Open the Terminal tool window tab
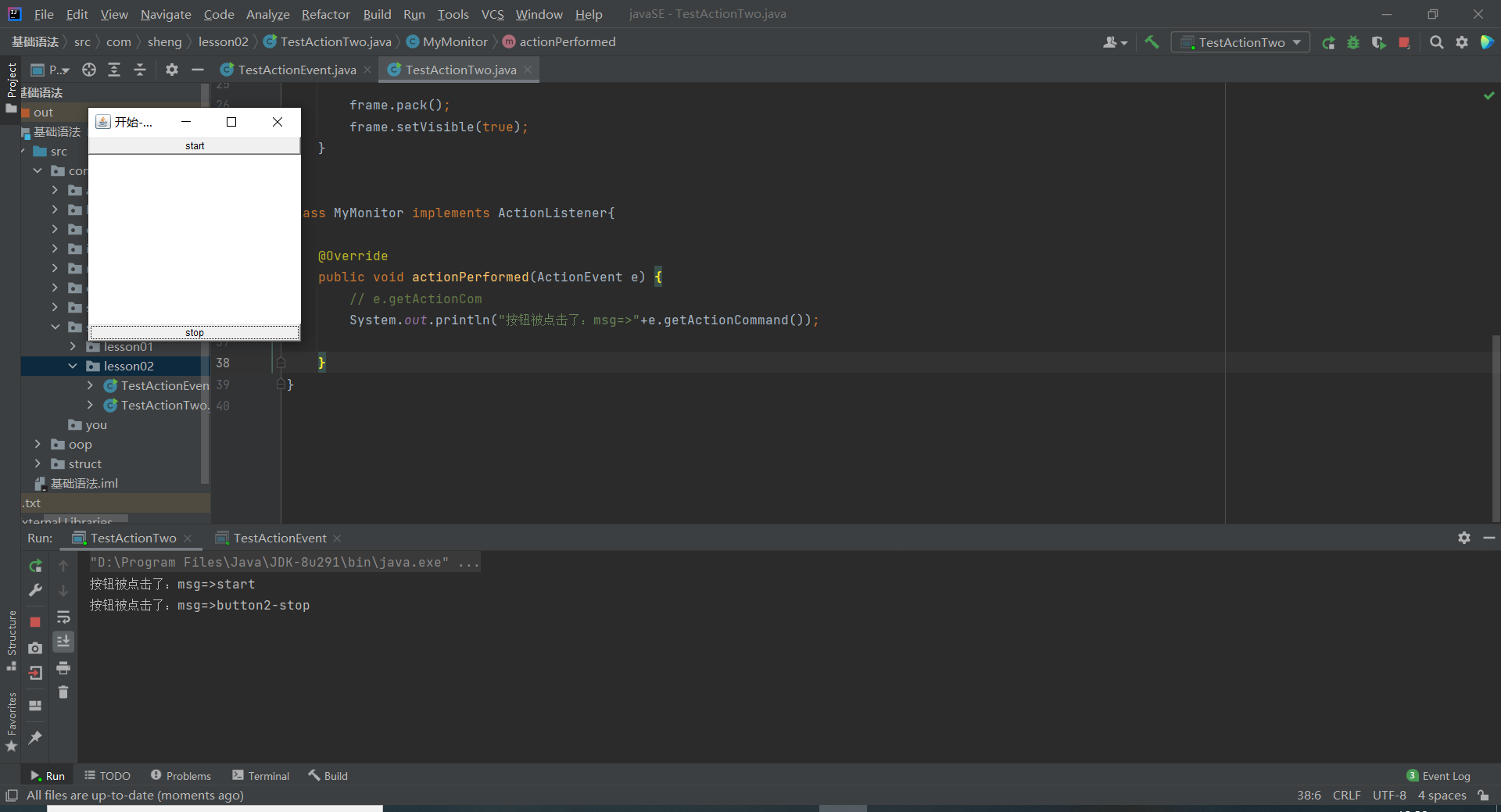The image size is (1501, 812). tap(261, 775)
